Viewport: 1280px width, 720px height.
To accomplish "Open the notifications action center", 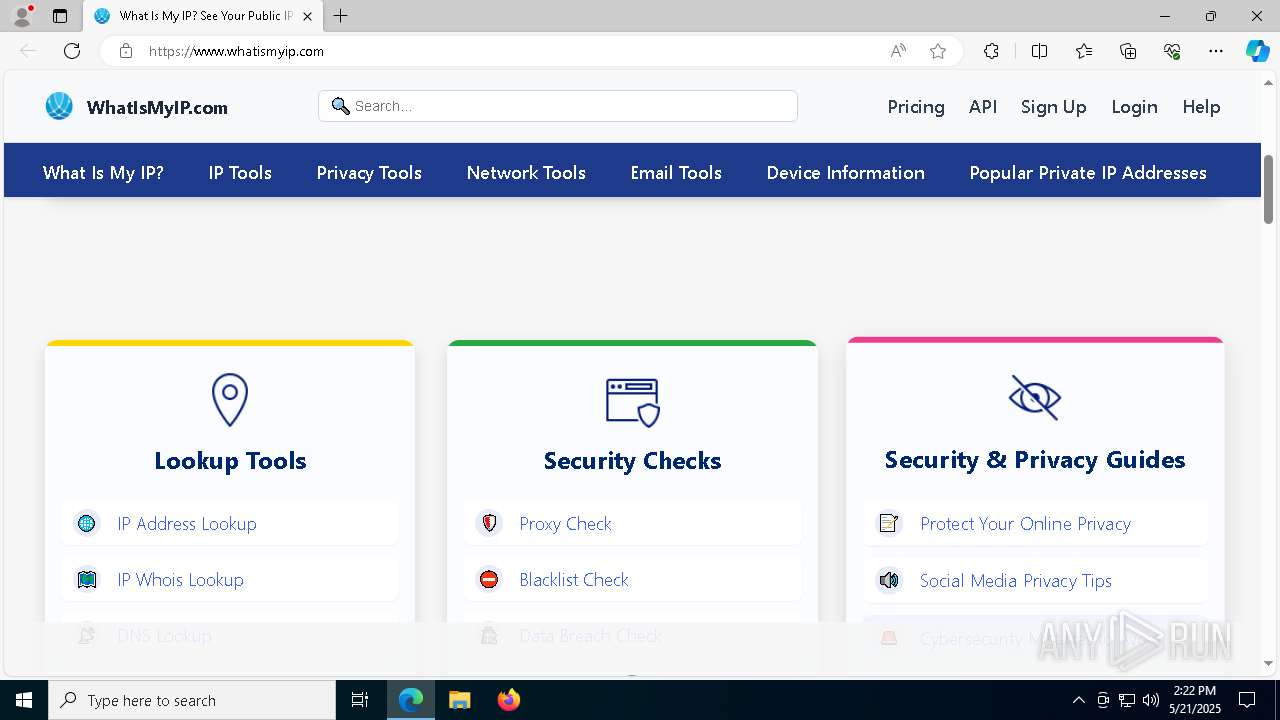I will 1247,700.
